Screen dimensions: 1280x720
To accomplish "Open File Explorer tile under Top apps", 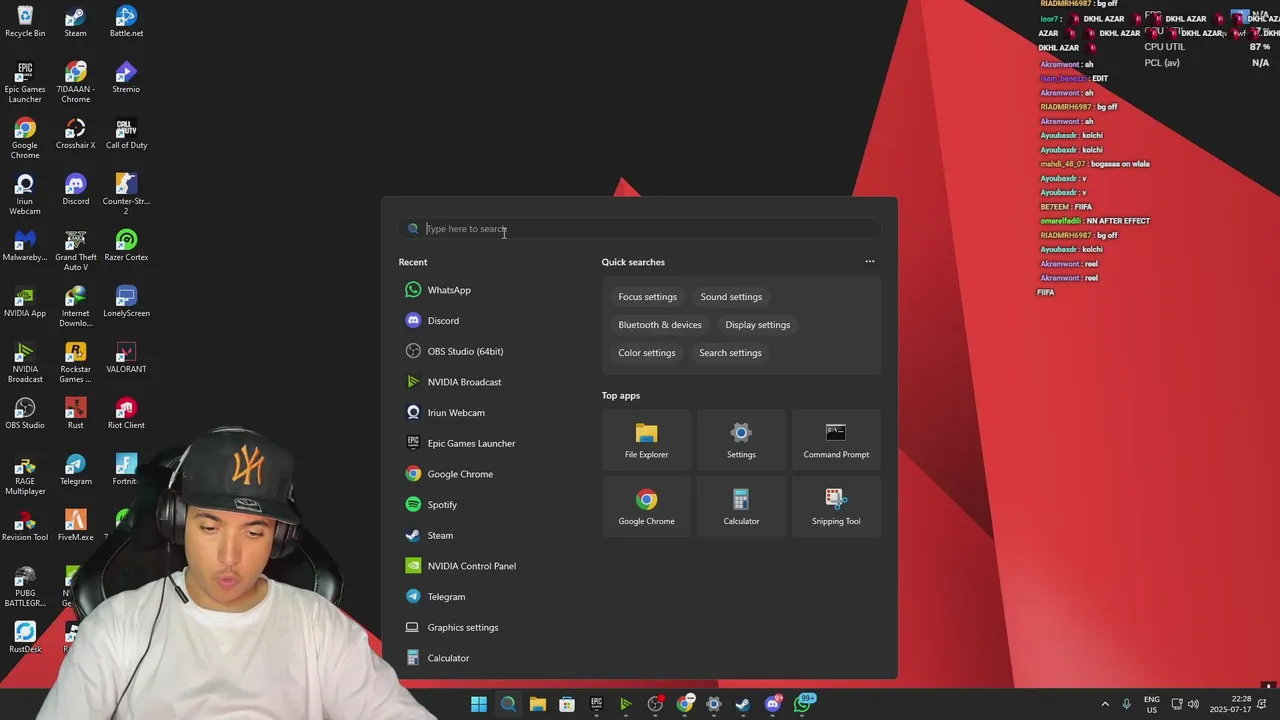I will pyautogui.click(x=646, y=441).
